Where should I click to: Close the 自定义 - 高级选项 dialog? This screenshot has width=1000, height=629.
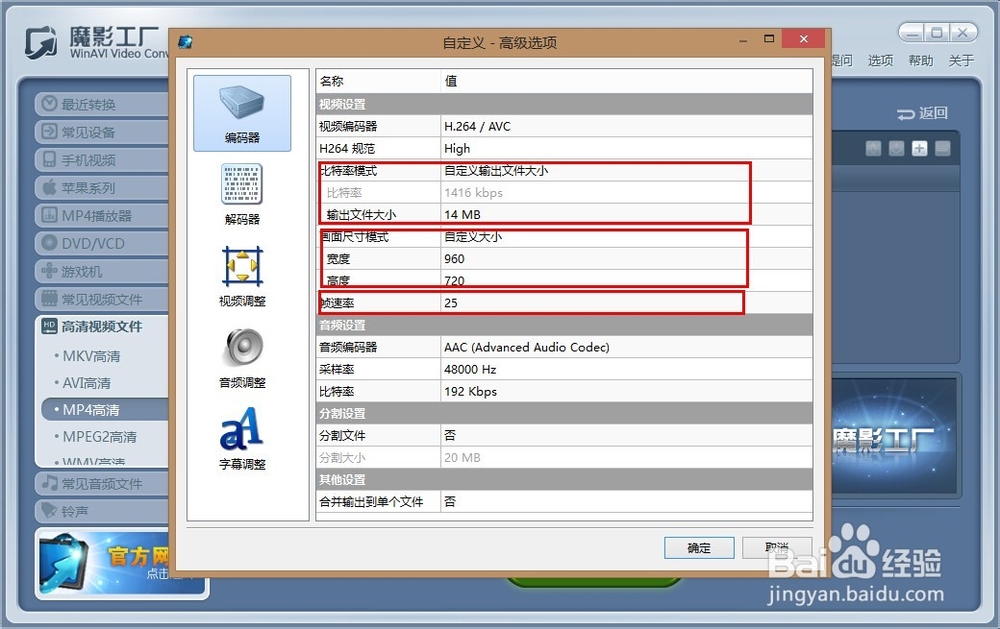(804, 39)
